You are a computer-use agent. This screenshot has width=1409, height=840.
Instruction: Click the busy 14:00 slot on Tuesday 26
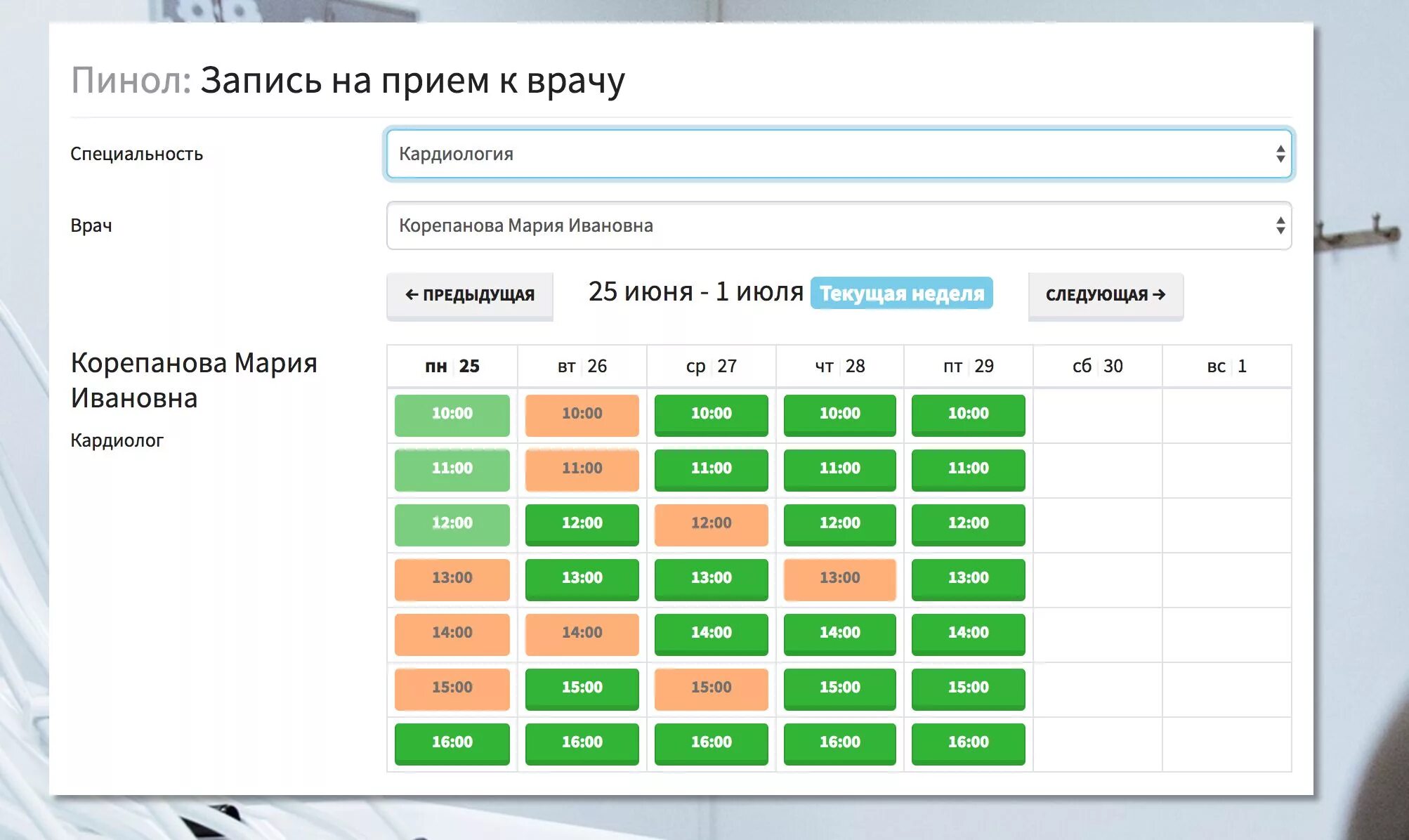pos(582,634)
